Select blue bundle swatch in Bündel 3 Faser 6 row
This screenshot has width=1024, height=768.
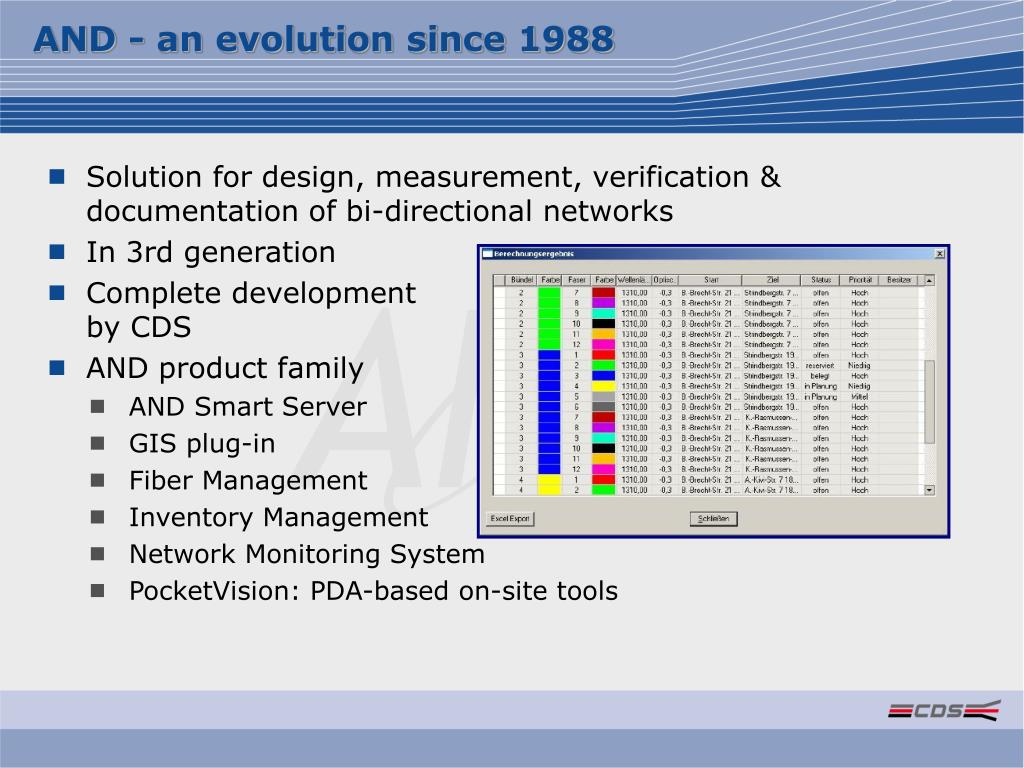pos(549,407)
